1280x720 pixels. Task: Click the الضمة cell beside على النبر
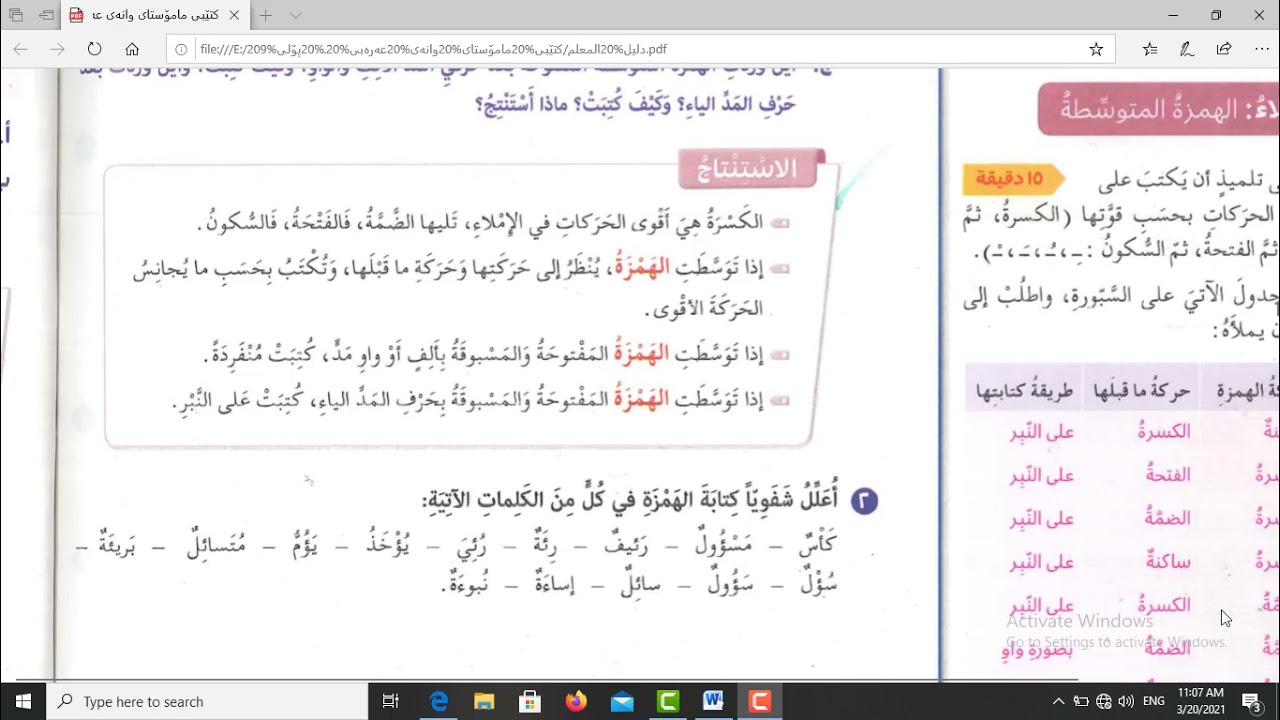[1168, 518]
